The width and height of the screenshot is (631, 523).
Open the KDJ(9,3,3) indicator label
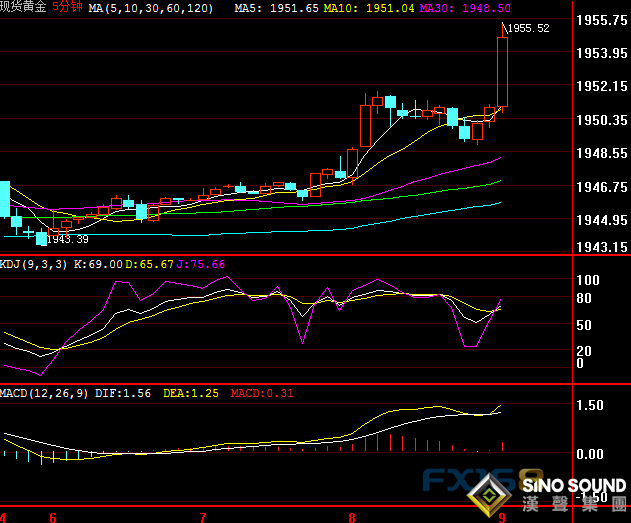(35, 264)
